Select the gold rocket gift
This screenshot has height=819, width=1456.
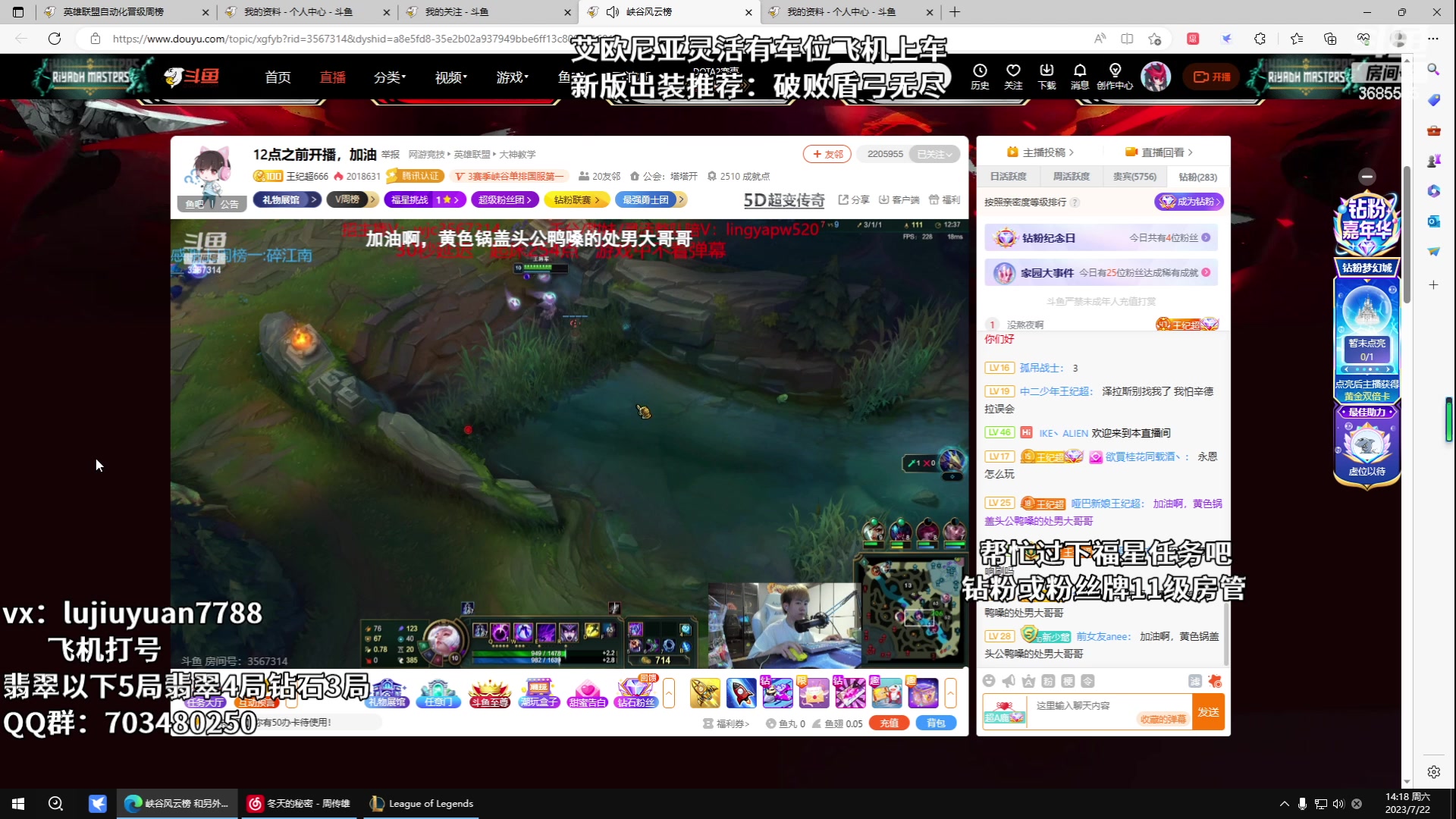(704, 693)
